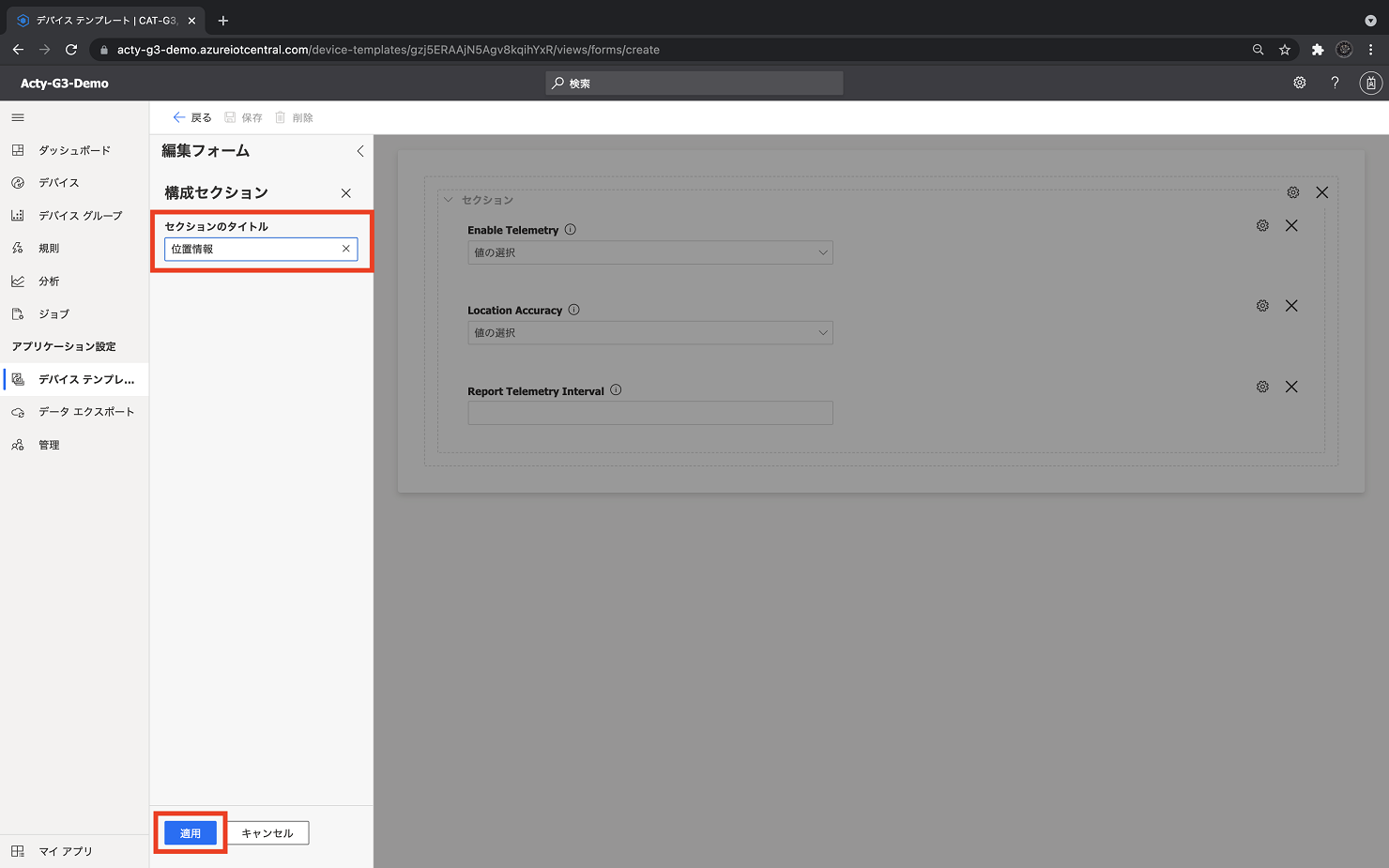
Task: Open Enable Telemetry value dropdown
Action: [650, 252]
